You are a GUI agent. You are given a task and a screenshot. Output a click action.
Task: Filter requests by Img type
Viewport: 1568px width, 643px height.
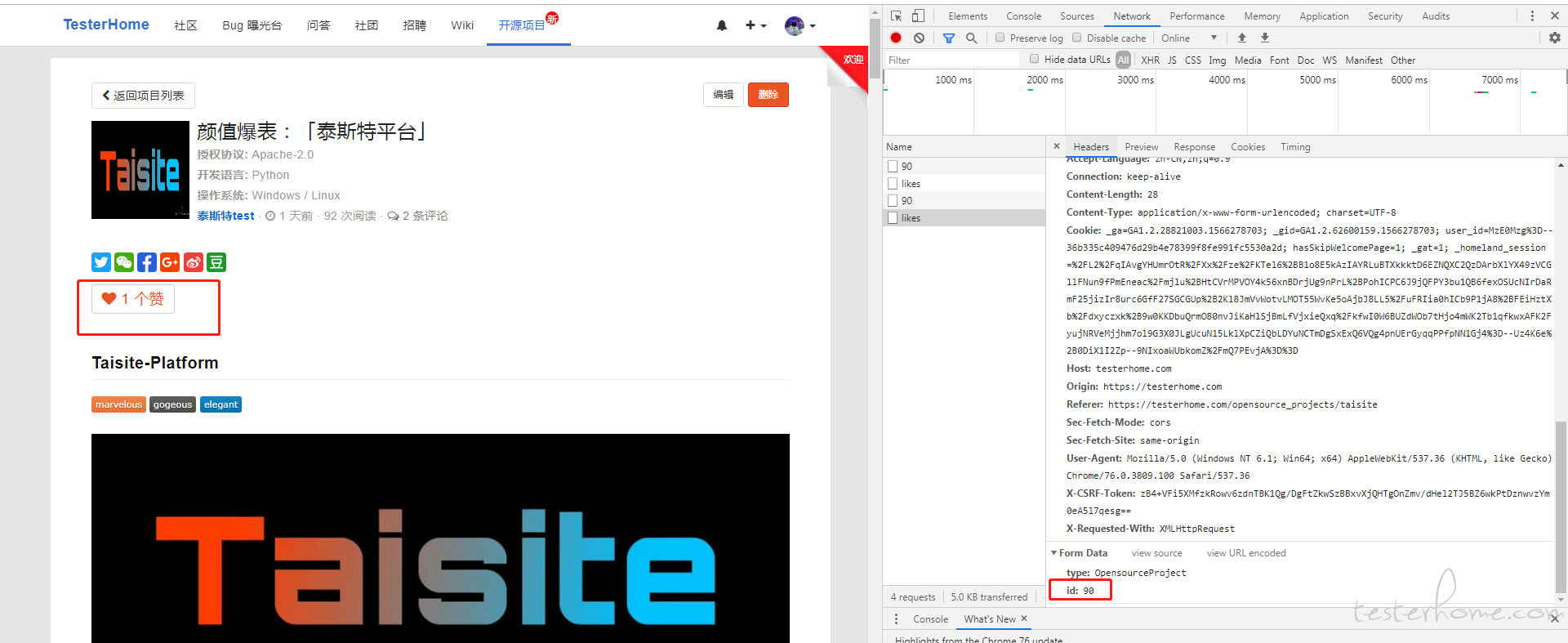1217,60
